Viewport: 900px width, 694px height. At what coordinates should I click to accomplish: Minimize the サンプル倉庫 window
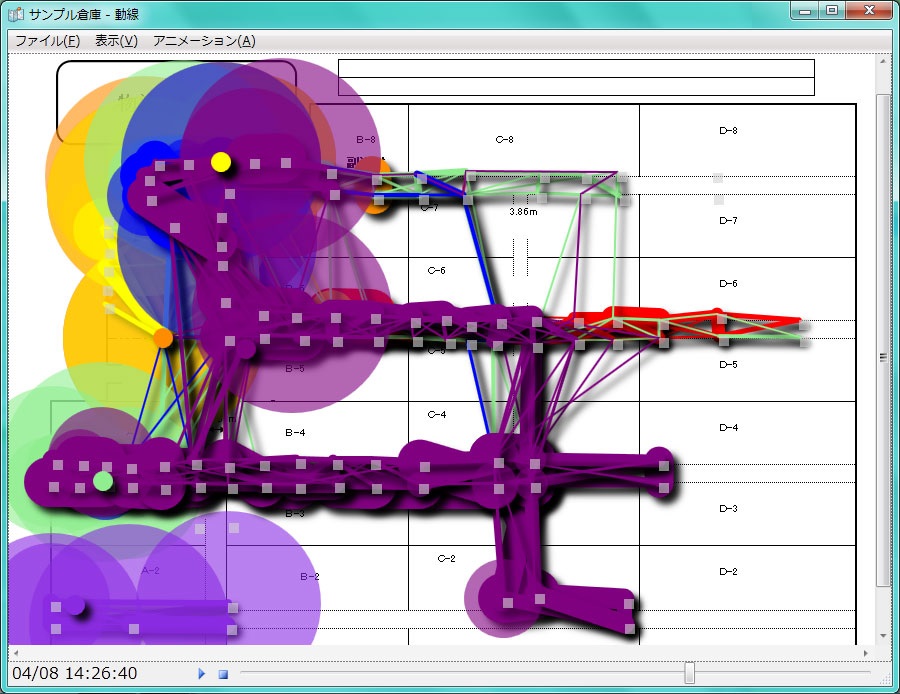point(805,10)
